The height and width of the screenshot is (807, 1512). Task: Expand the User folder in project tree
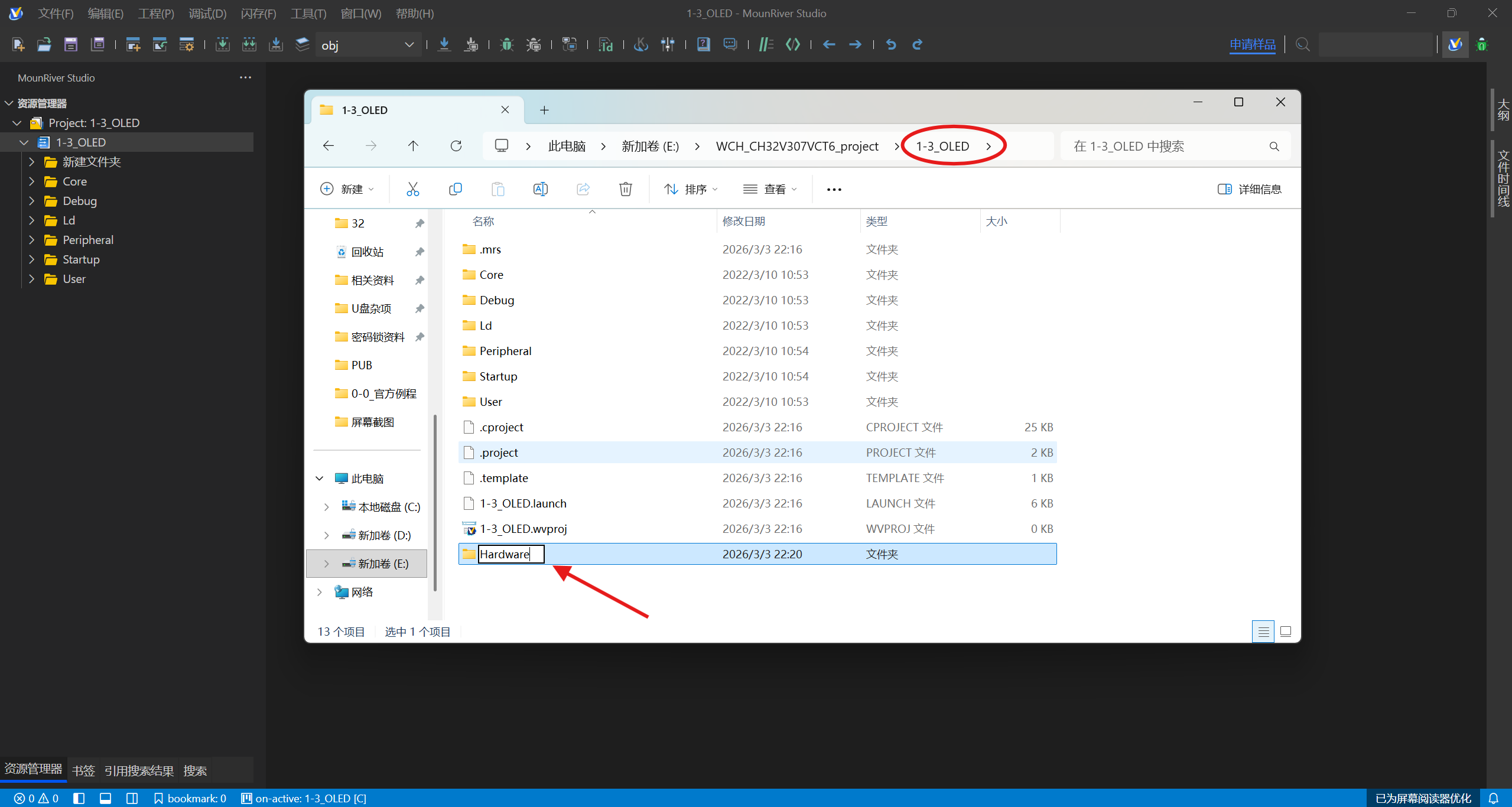(32, 279)
